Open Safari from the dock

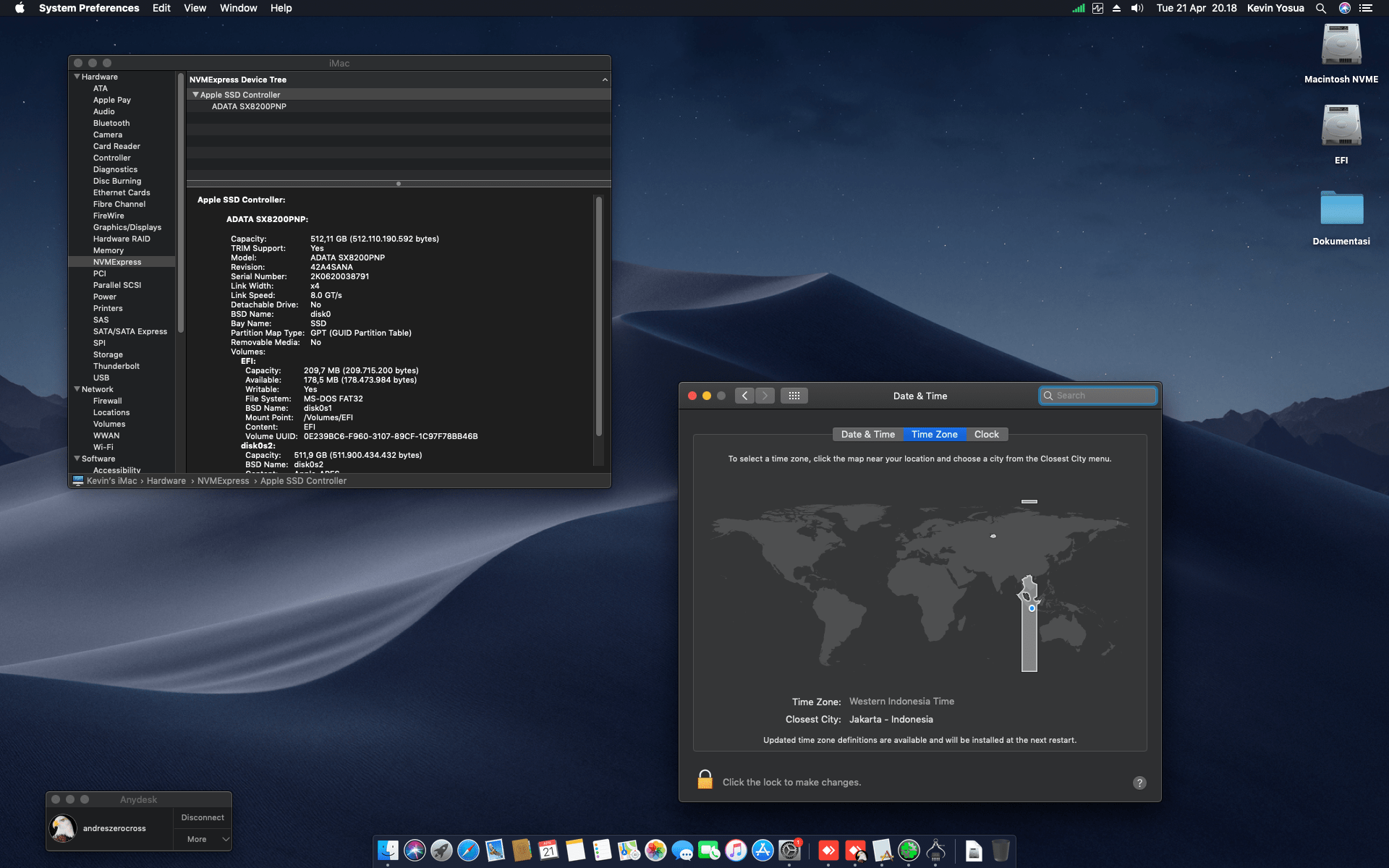[468, 851]
